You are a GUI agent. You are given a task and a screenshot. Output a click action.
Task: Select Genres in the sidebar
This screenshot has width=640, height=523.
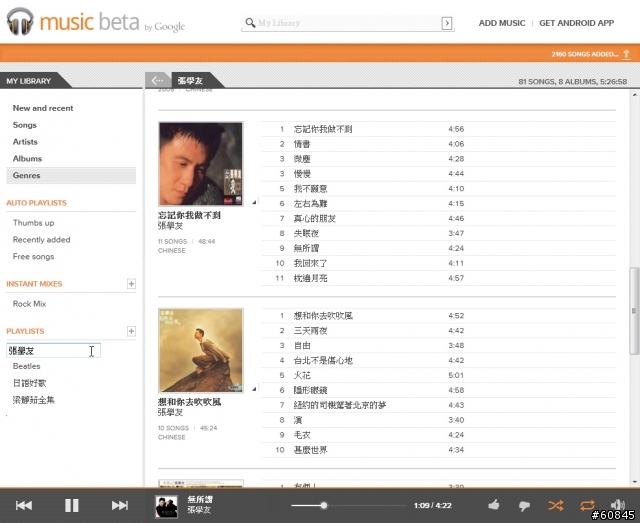click(x=71, y=175)
